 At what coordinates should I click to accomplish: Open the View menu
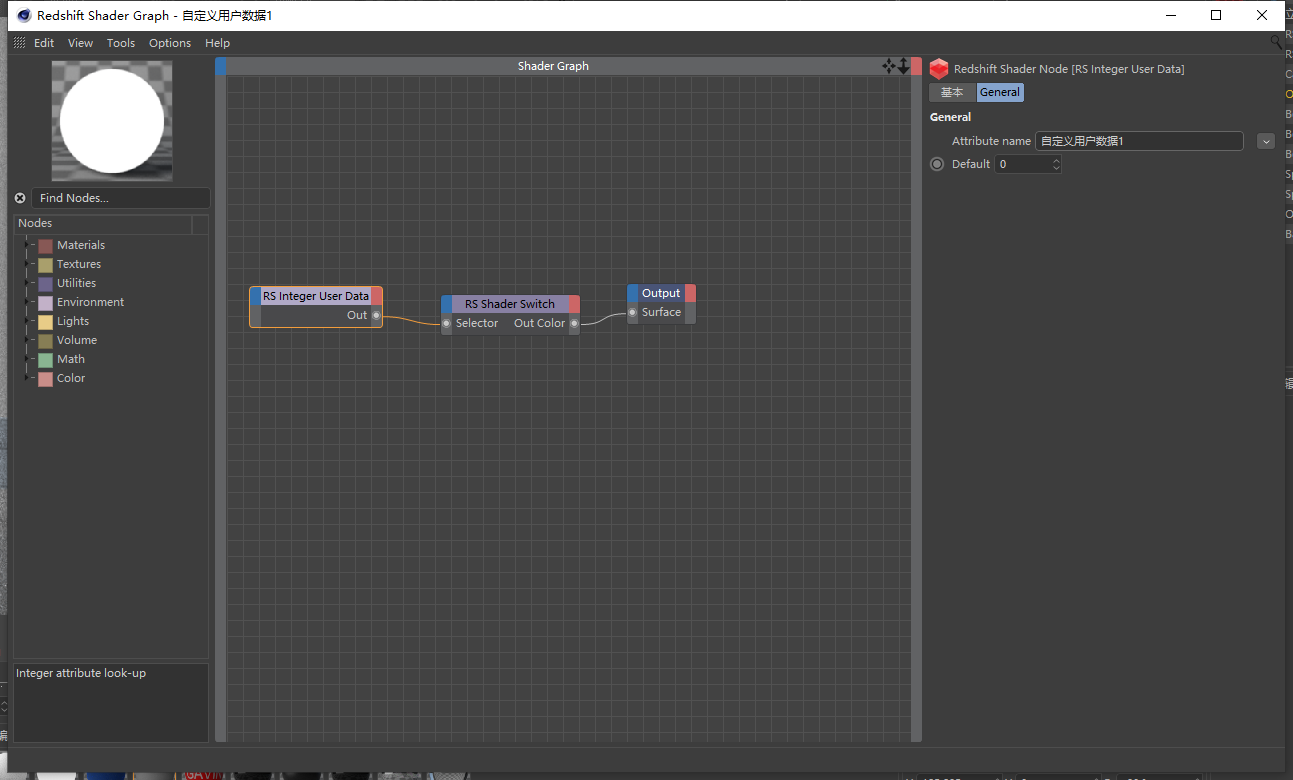pyautogui.click(x=80, y=43)
